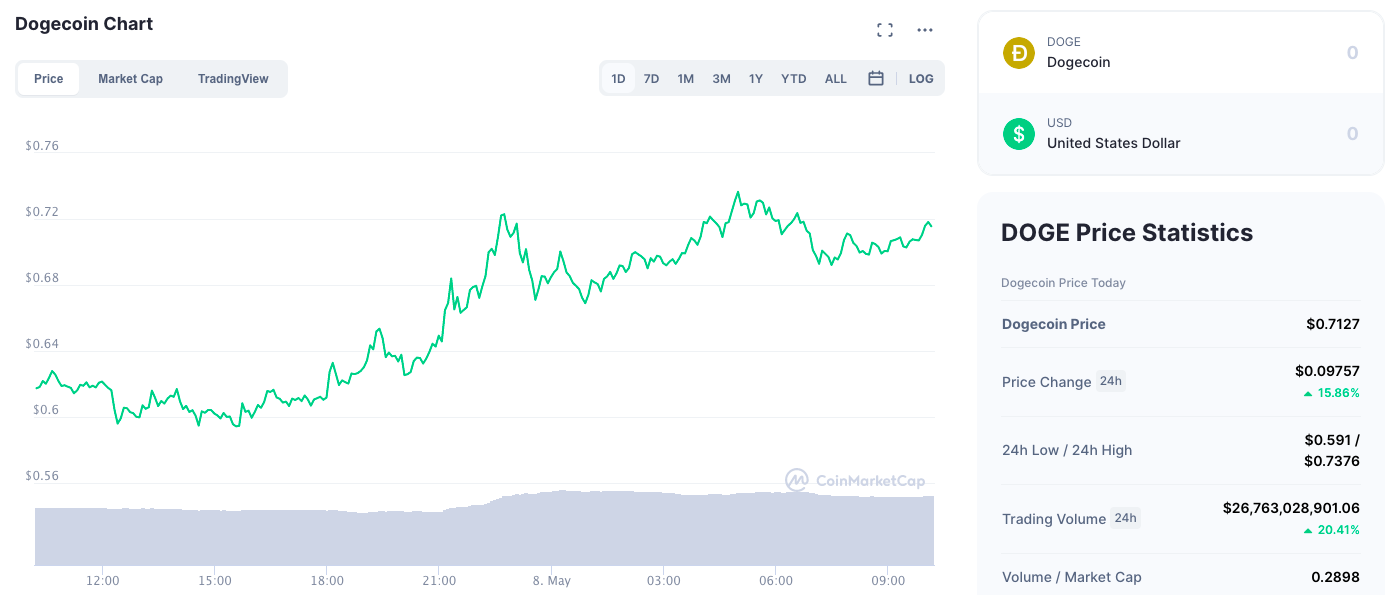
Task: Click the 24h badge beside Trading Volume
Action: point(1125,518)
